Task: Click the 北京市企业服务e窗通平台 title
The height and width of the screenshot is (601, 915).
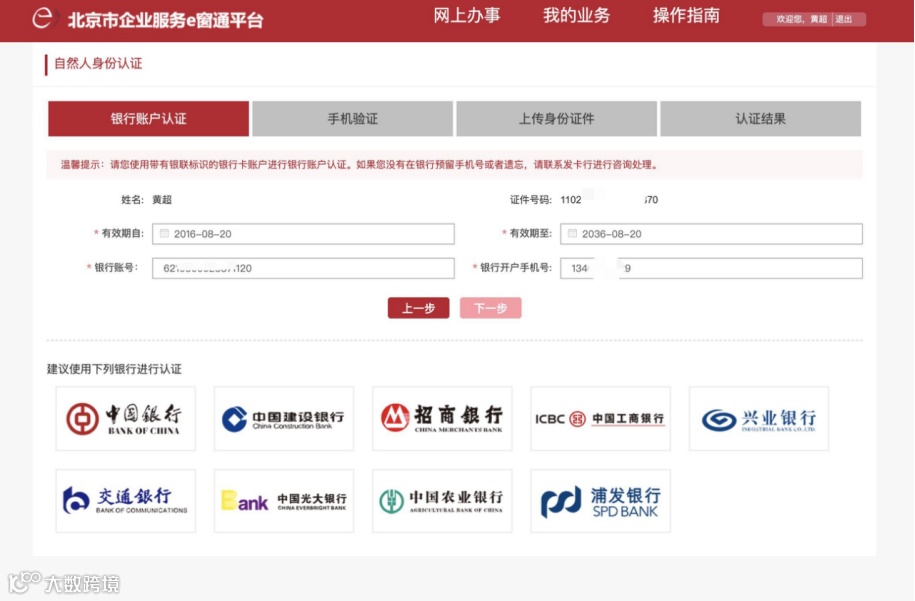Action: point(166,20)
